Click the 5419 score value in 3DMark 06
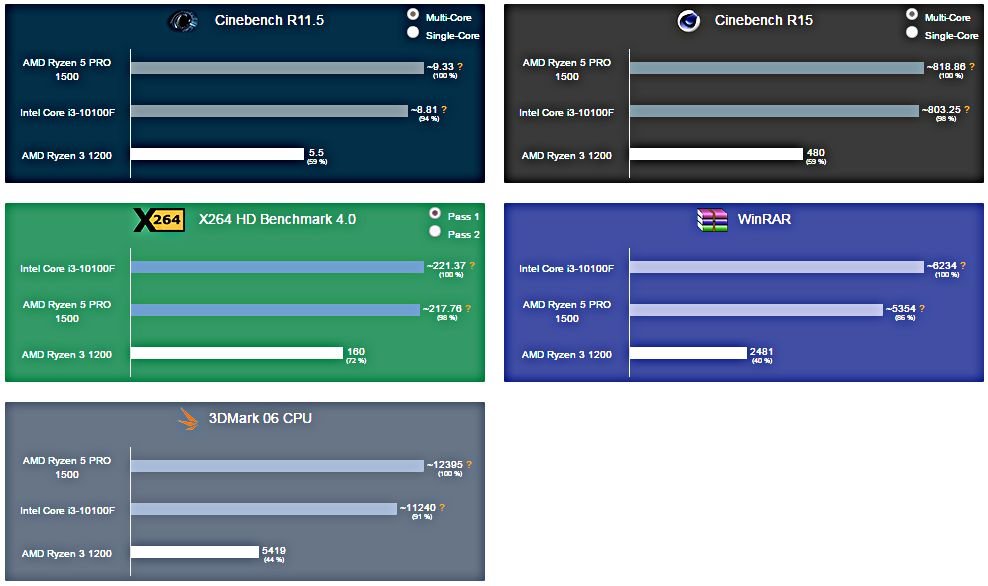 click(273, 551)
